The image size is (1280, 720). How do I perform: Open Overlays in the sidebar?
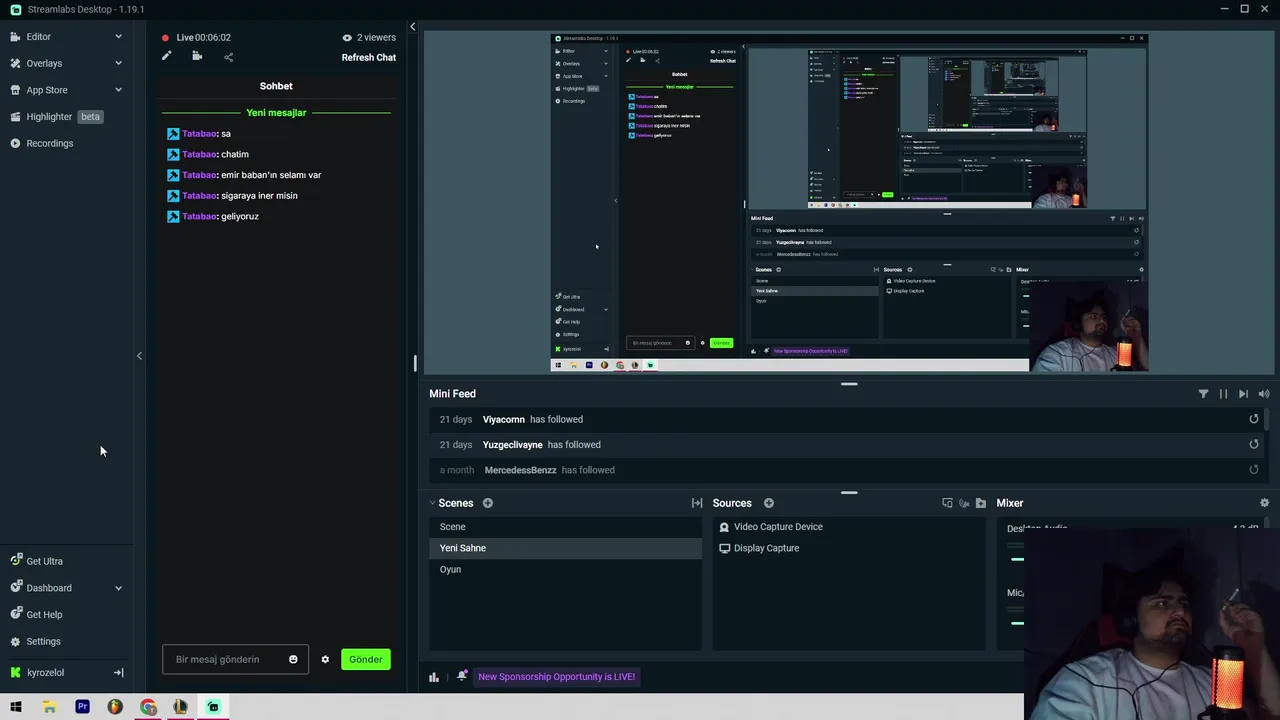pos(44,63)
